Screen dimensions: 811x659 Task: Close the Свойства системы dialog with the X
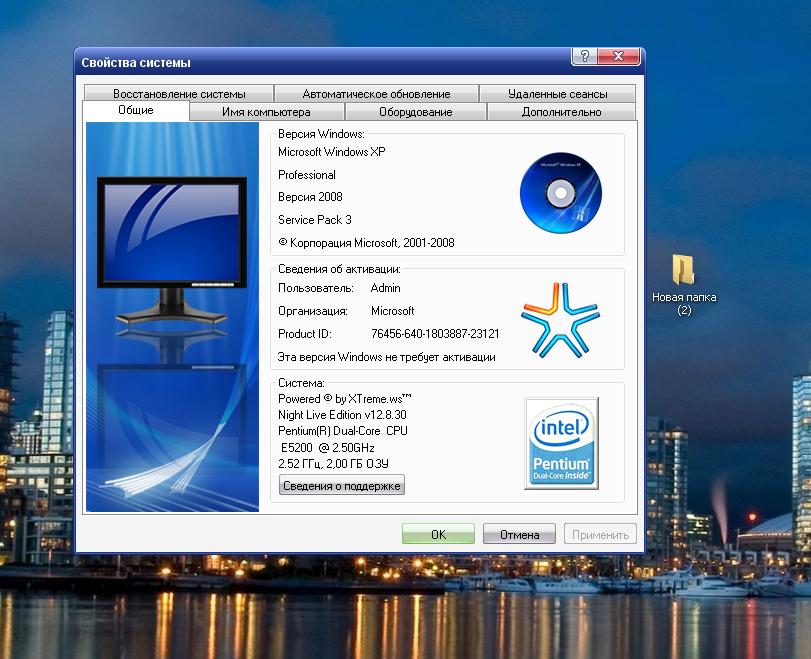[x=619, y=57]
